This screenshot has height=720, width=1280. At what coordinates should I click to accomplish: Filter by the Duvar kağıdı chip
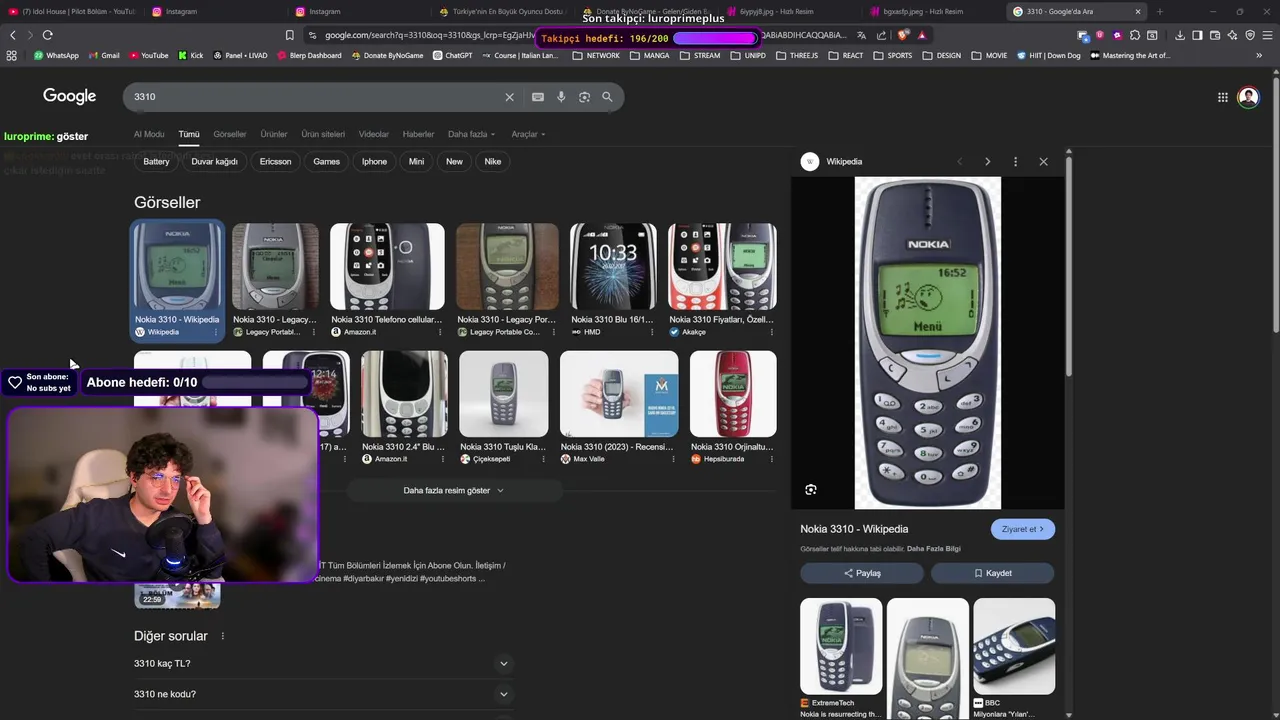tap(214, 161)
